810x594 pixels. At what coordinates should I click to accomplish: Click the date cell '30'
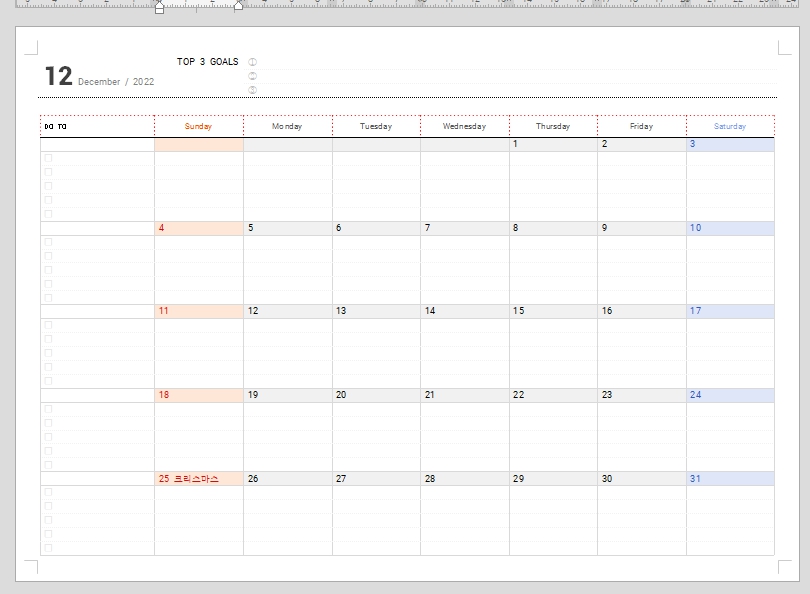click(x=642, y=479)
